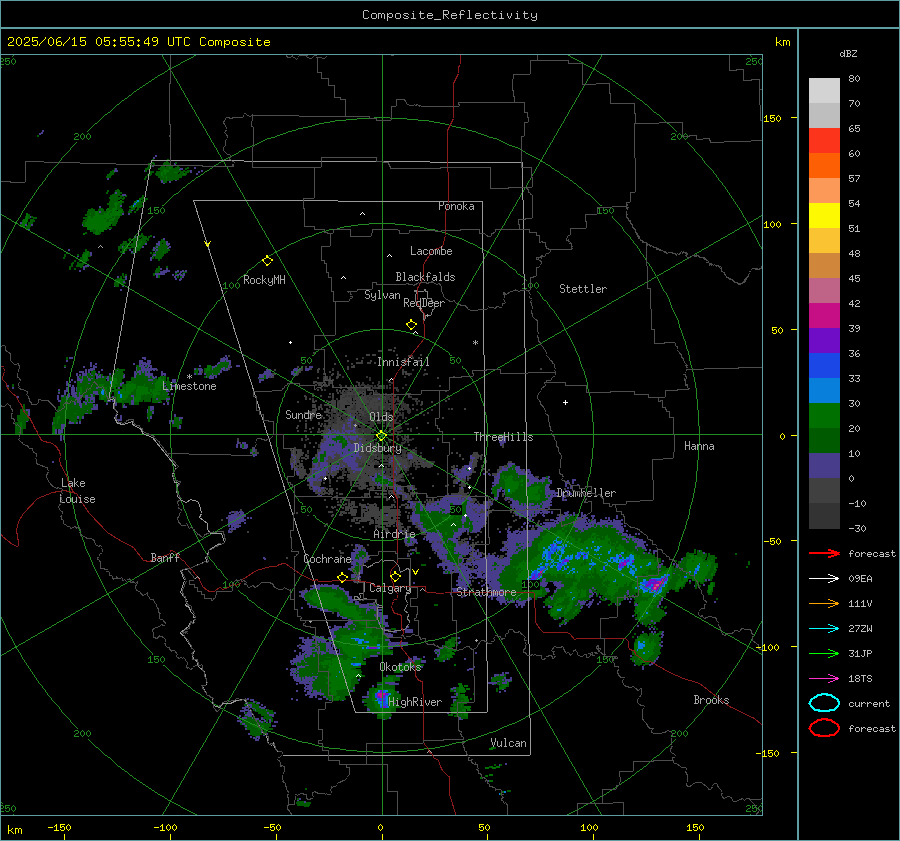Select the 65 dBZ red color swatch

pyautogui.click(x=824, y=141)
